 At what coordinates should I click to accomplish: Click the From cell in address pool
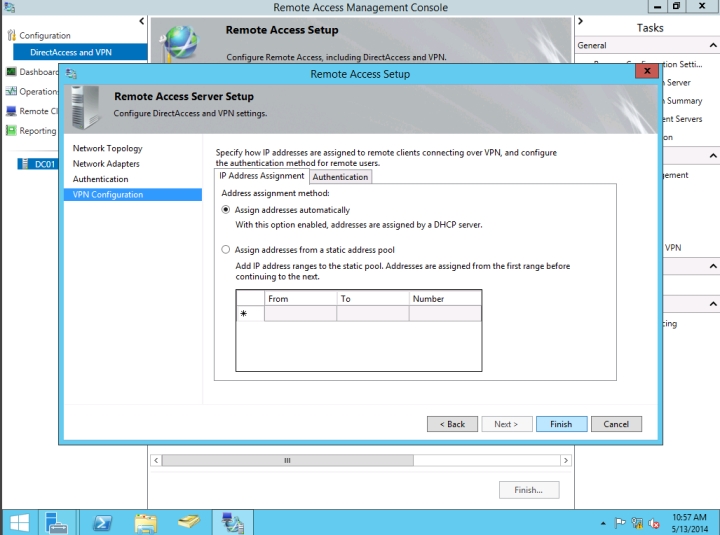click(300, 314)
